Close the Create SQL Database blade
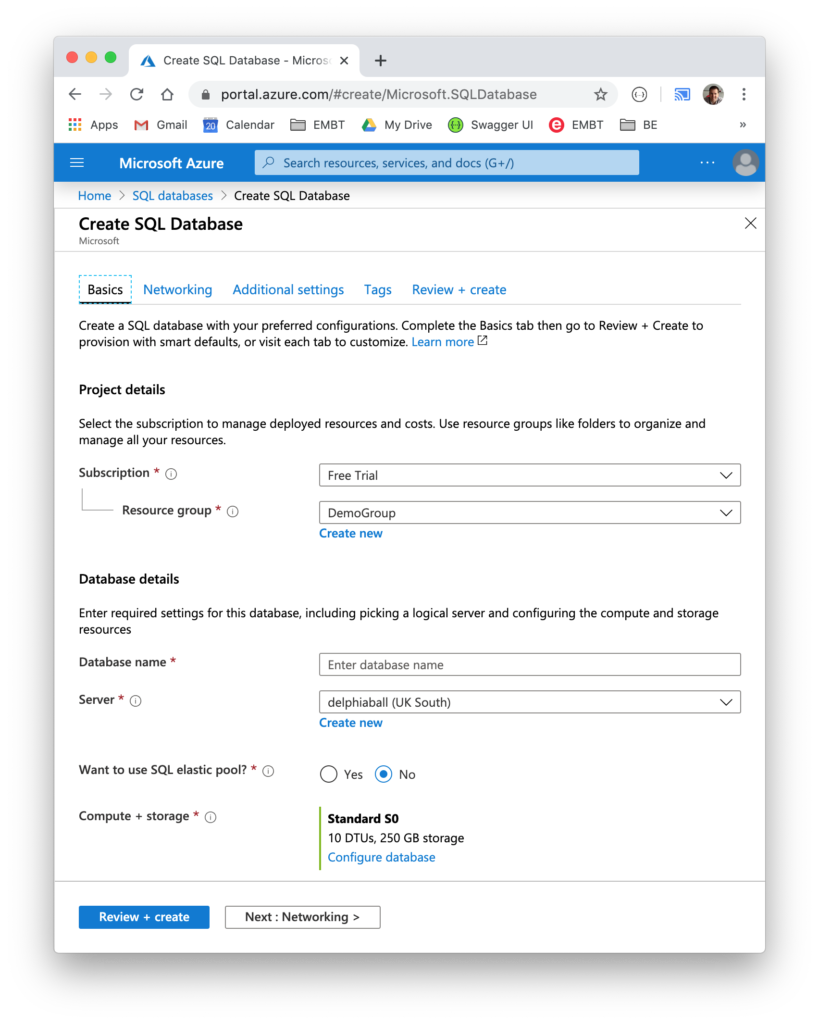The width and height of the screenshot is (819, 1024). click(x=750, y=223)
